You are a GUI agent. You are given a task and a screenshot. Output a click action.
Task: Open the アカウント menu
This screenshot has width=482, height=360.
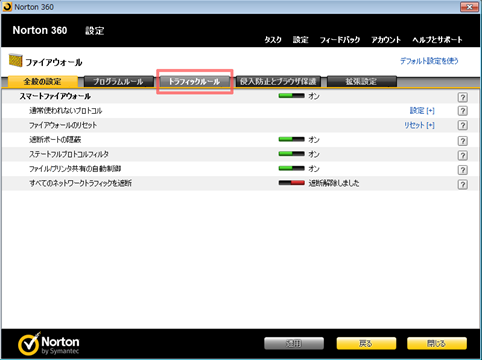pyautogui.click(x=386, y=40)
